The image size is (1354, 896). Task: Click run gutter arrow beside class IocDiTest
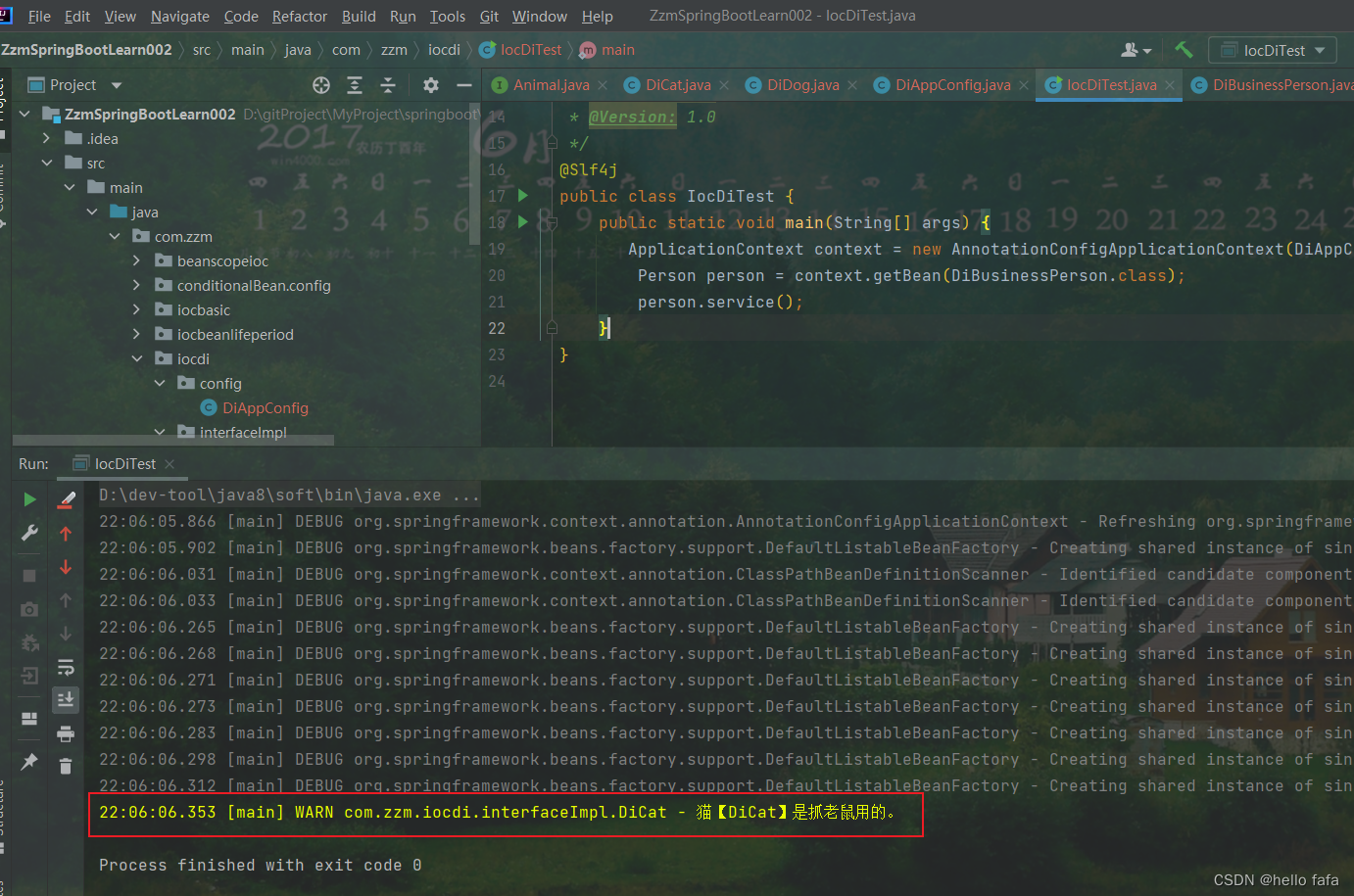click(x=523, y=196)
